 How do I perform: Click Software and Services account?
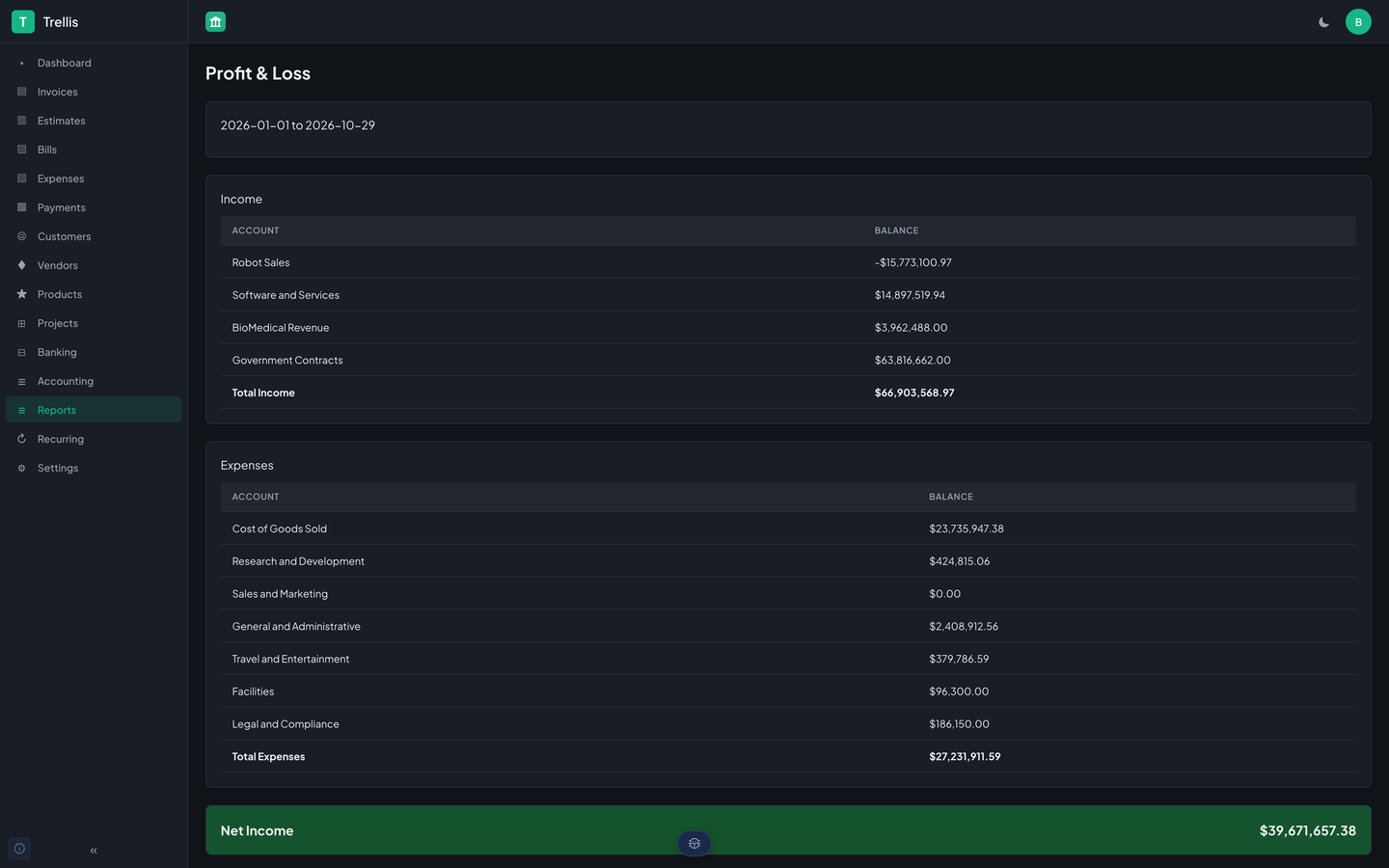286,295
